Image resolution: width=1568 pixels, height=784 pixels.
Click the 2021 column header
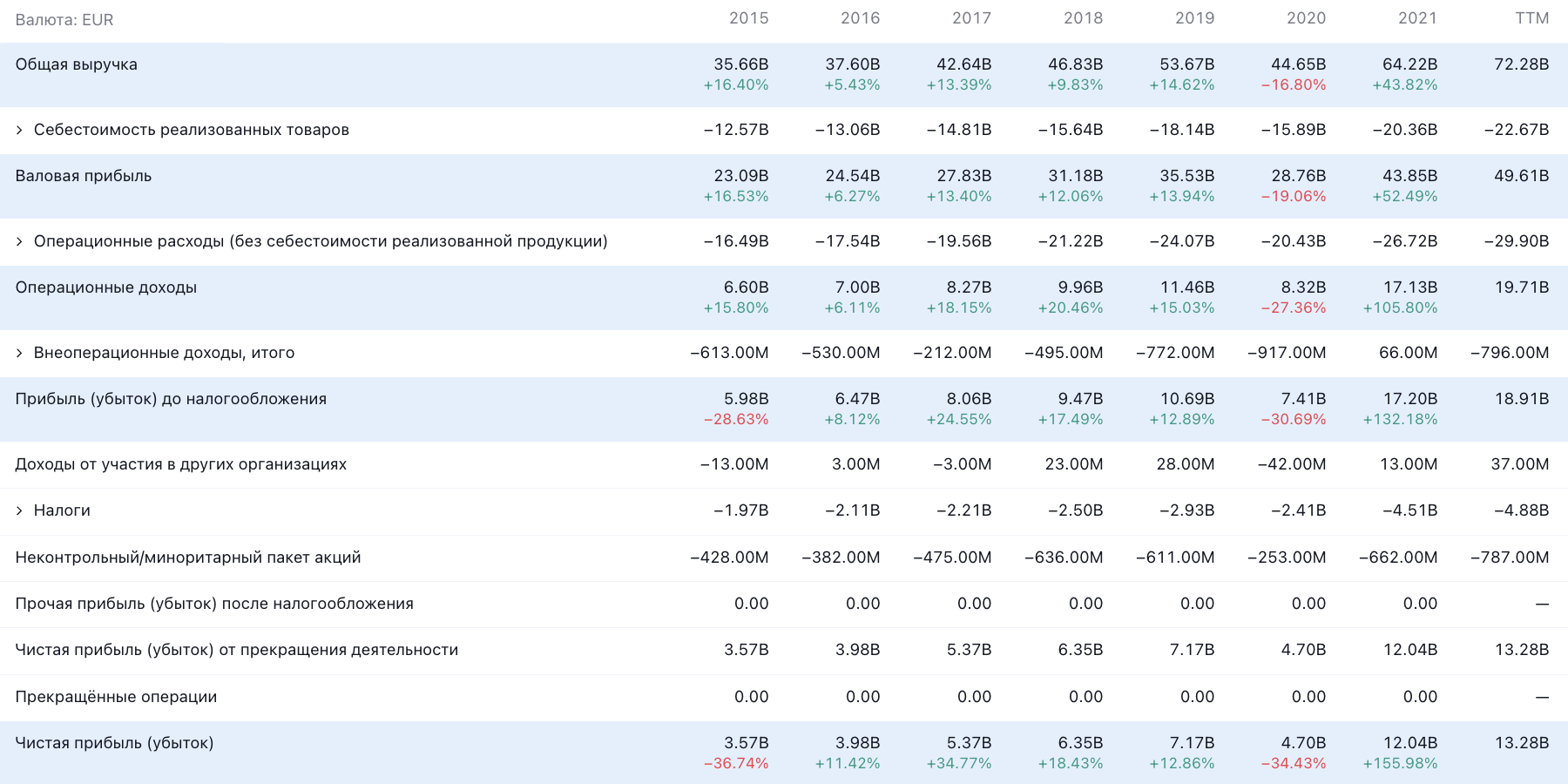[x=1418, y=18]
